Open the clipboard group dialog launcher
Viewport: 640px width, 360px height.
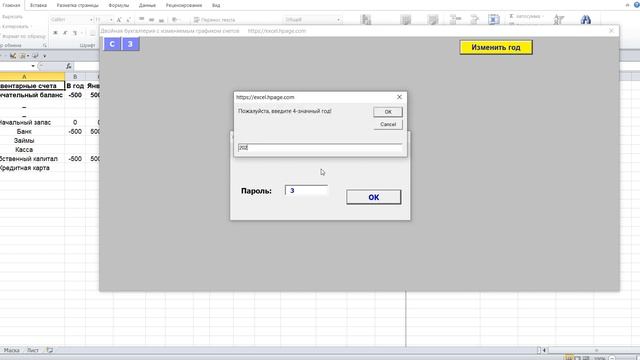(44, 45)
